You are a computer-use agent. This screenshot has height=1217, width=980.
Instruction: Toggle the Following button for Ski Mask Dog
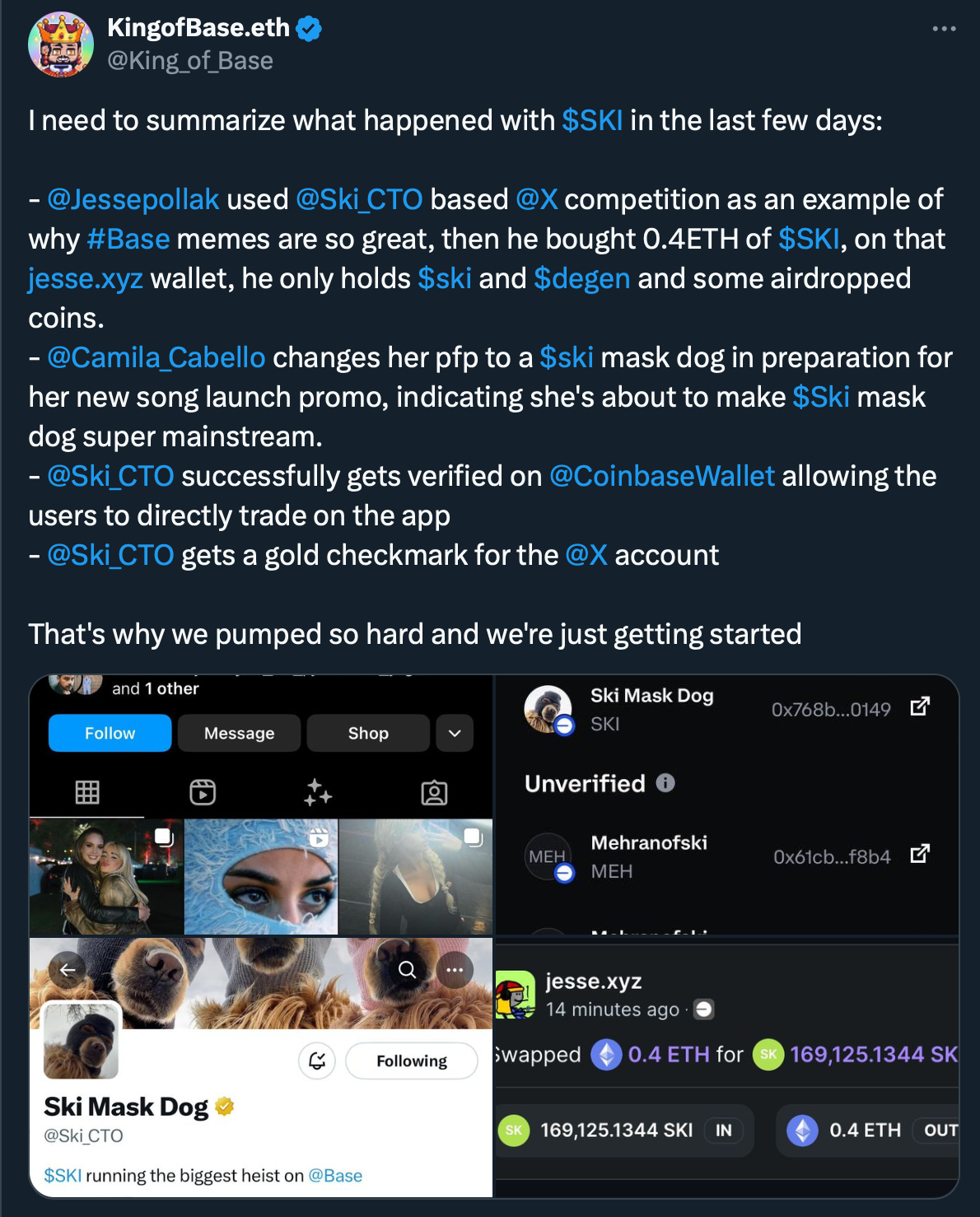coord(412,1061)
